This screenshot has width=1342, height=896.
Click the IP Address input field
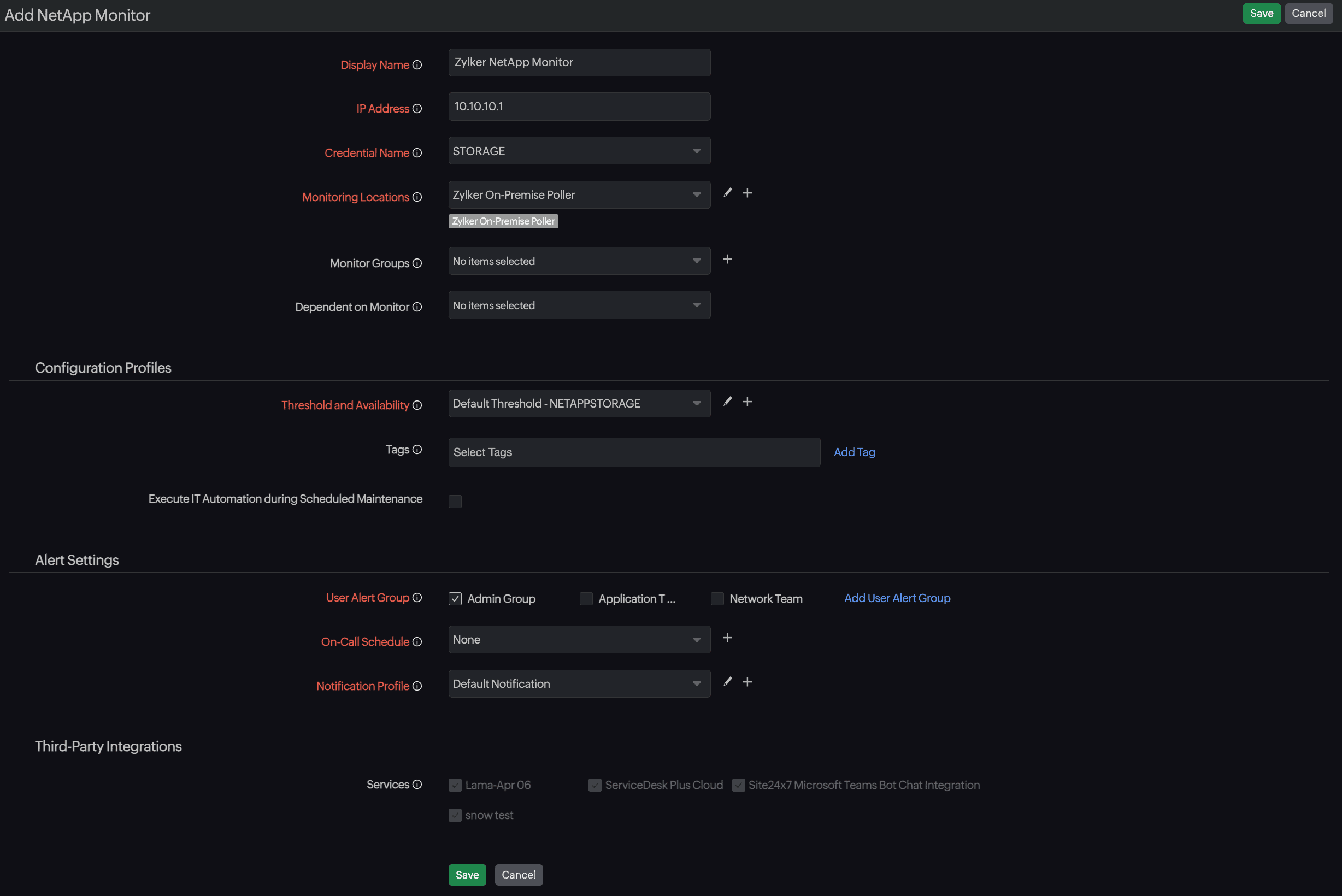pos(579,107)
